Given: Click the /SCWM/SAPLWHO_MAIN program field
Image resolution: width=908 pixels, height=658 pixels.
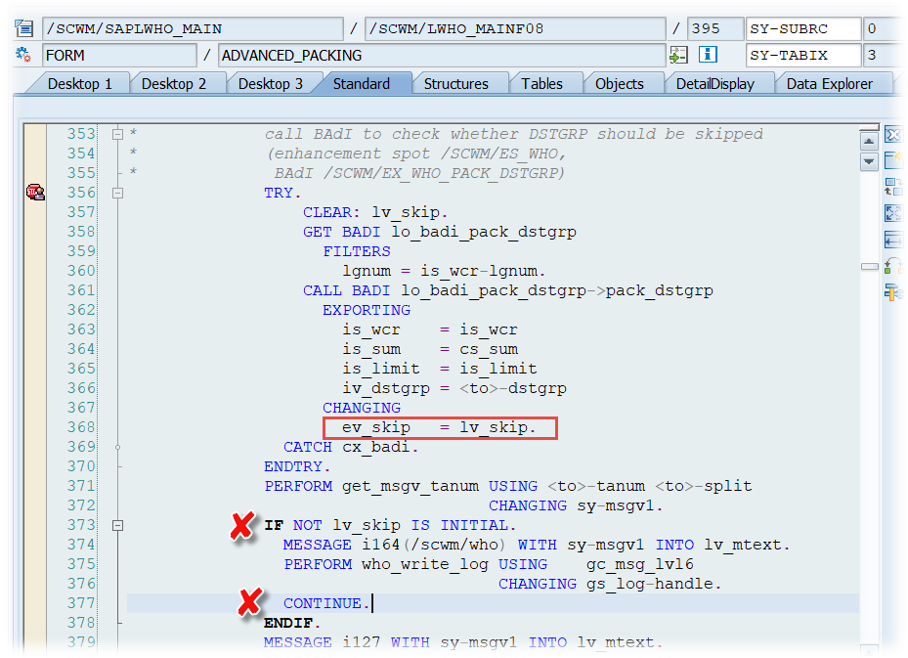Looking at the screenshot, I should coord(193,28).
